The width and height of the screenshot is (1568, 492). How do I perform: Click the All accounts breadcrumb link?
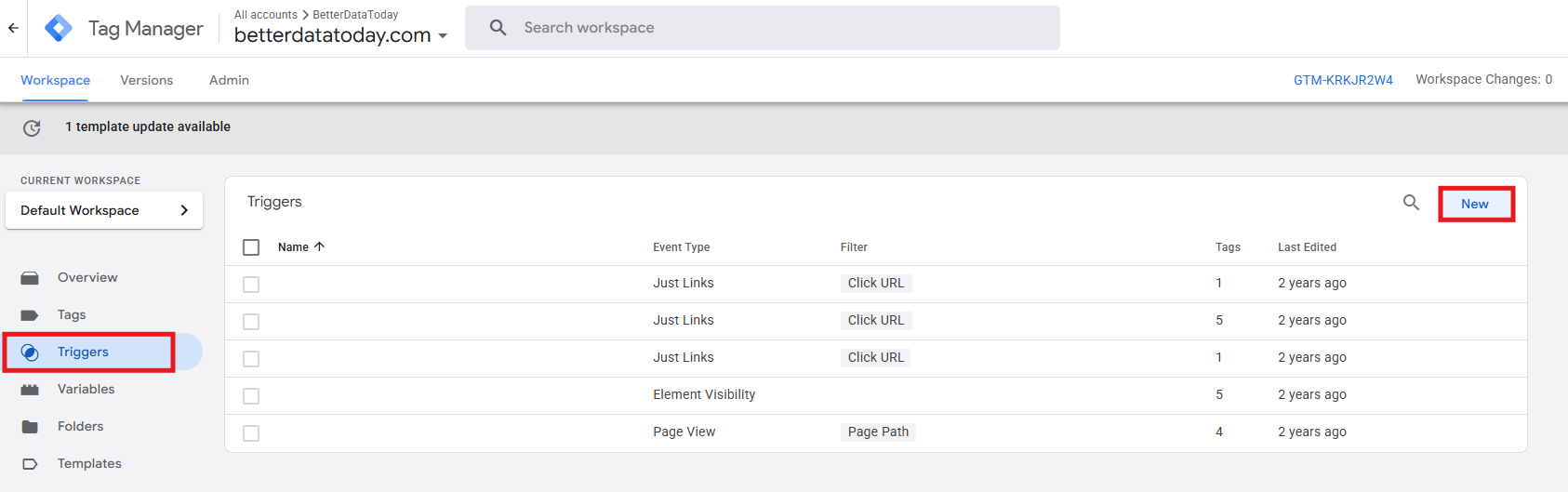[266, 15]
